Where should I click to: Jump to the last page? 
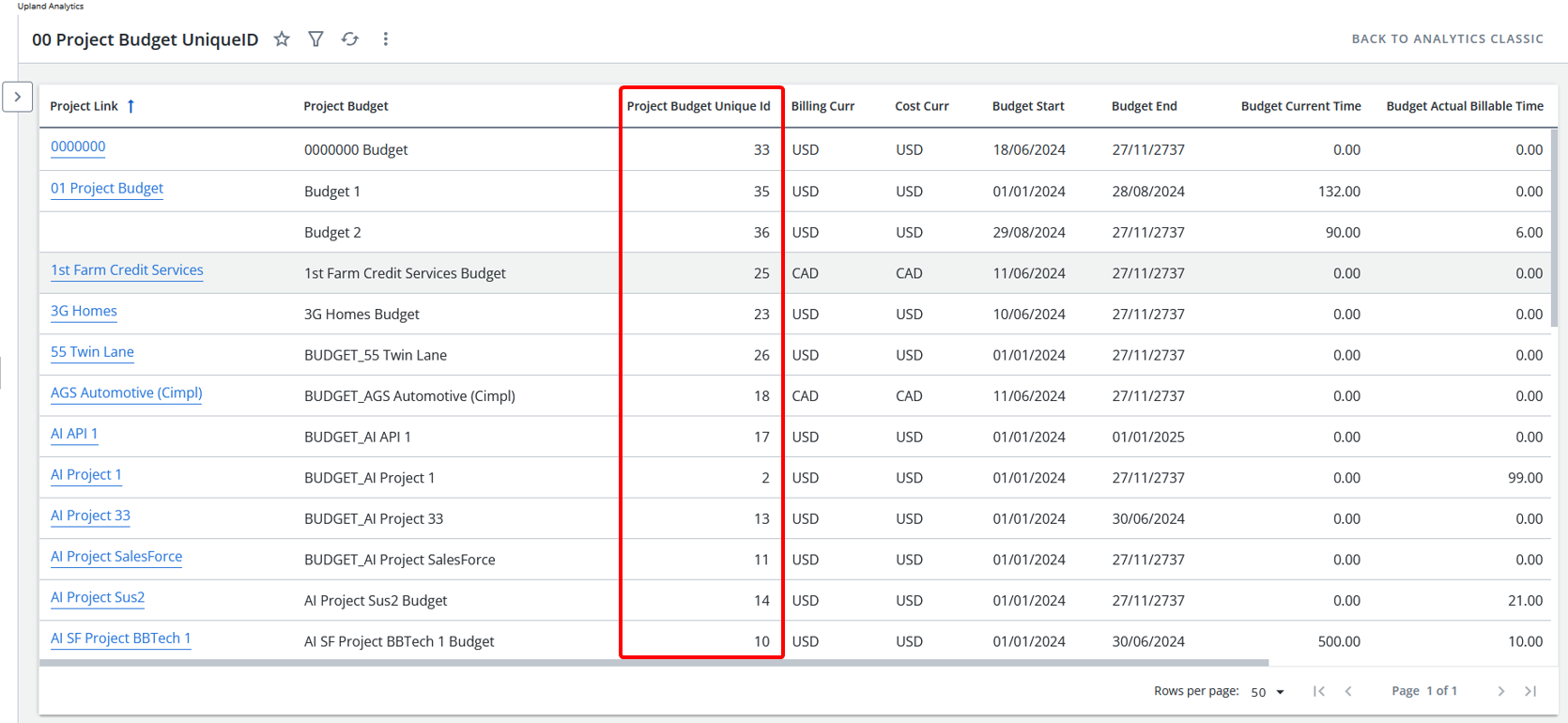1530,691
